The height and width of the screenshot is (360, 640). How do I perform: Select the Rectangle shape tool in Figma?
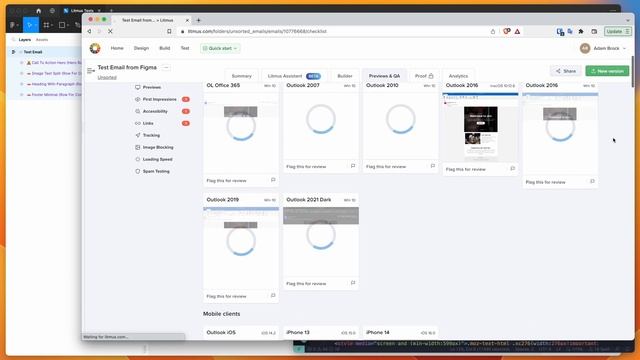tap(62, 25)
